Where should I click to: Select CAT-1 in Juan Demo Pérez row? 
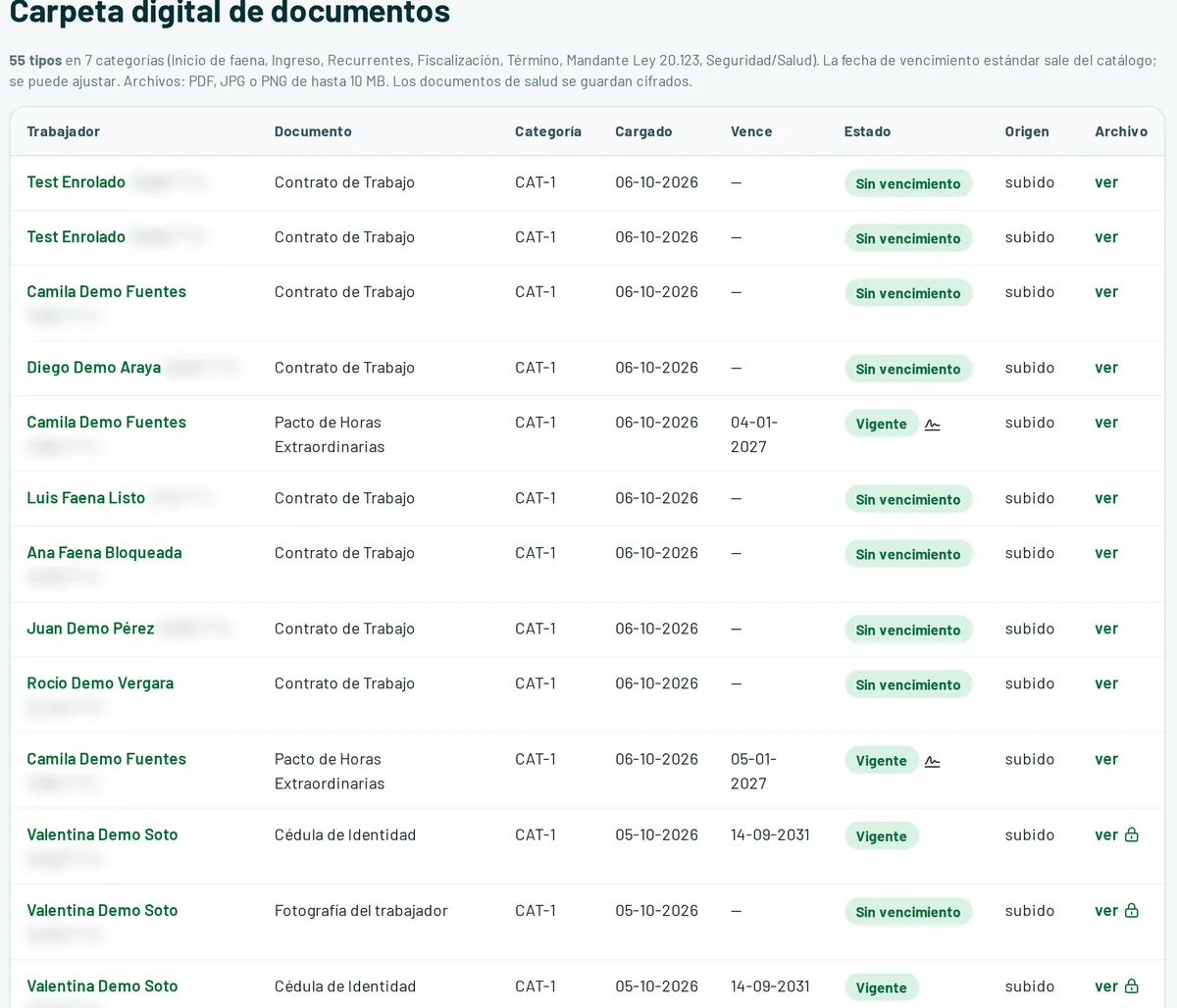click(536, 629)
